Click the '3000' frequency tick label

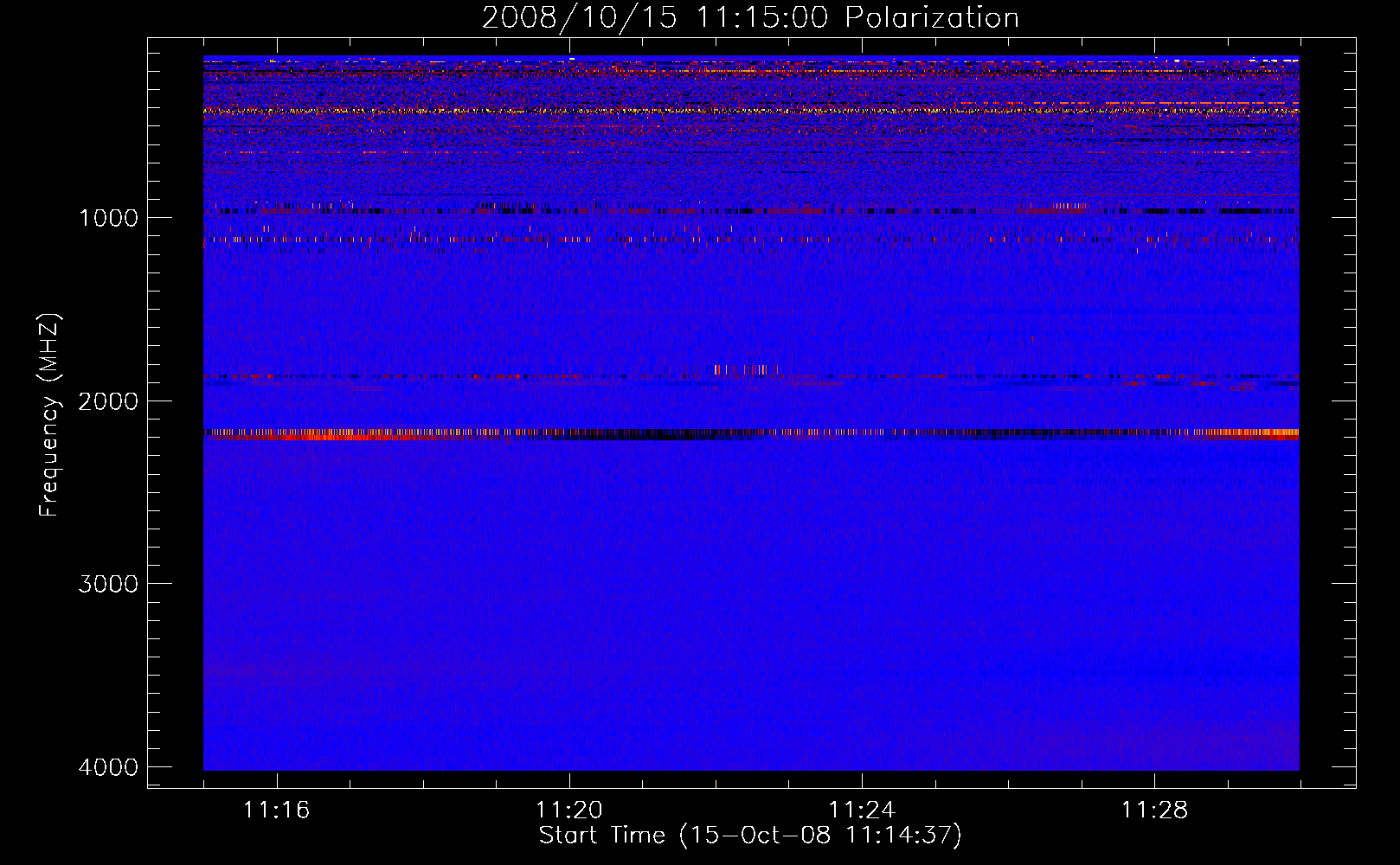point(108,584)
